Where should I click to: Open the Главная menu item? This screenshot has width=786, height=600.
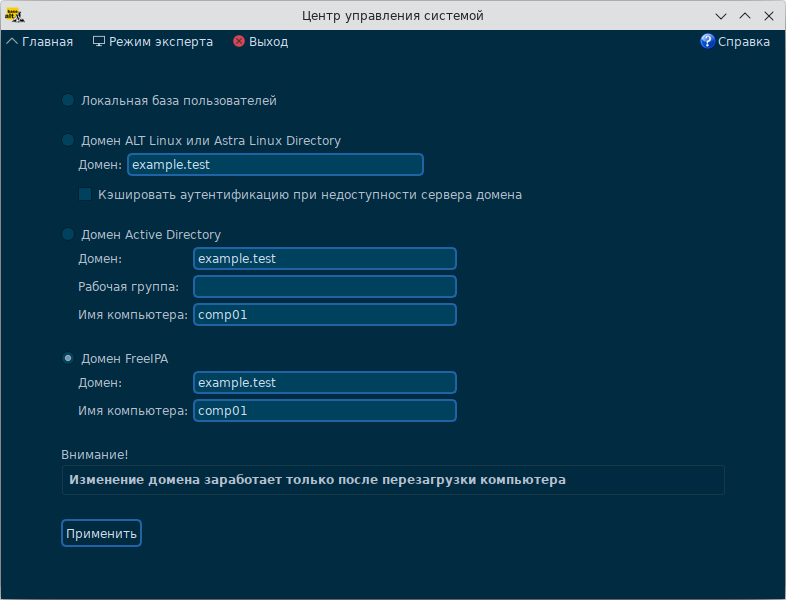(x=47, y=42)
